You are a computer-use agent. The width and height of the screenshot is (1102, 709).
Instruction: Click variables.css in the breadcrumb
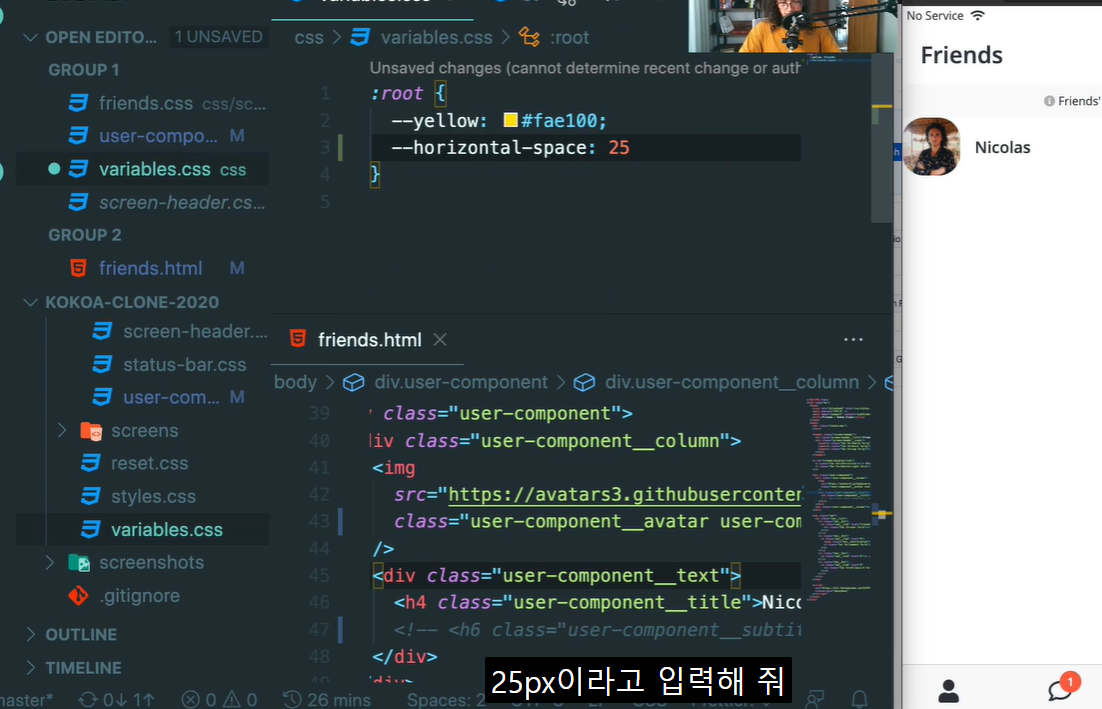(436, 37)
